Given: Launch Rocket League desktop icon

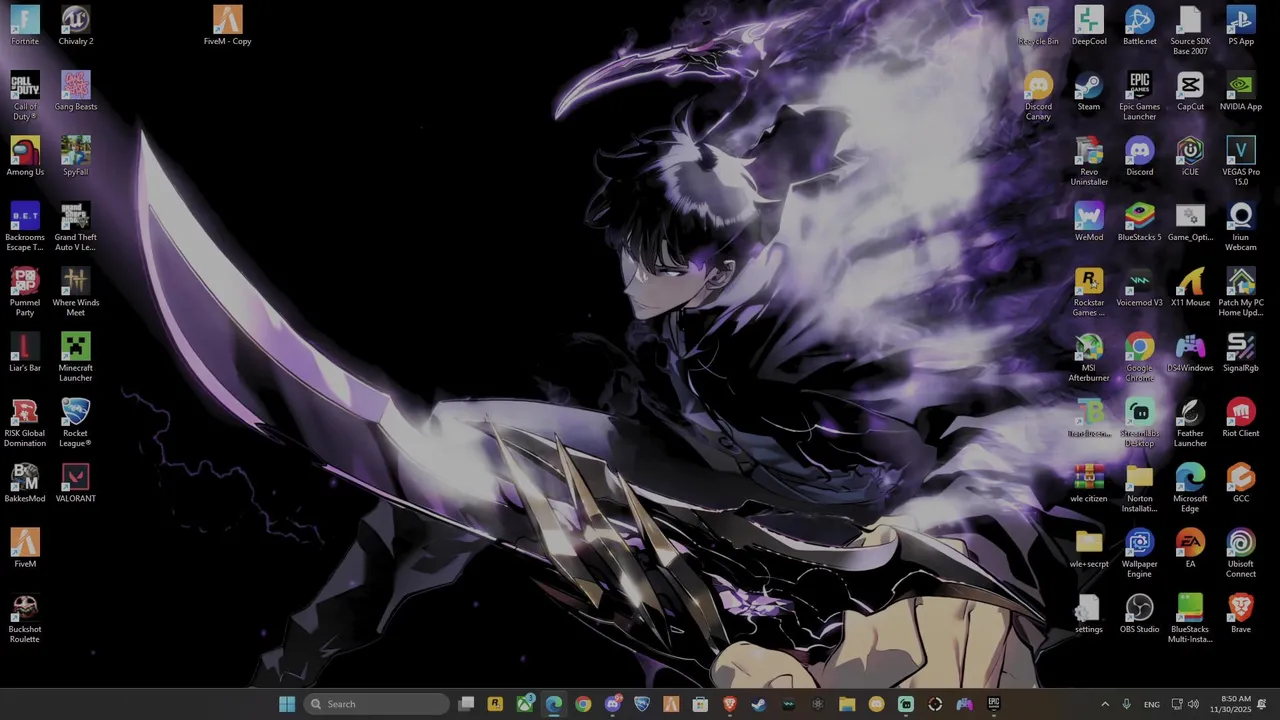Looking at the screenshot, I should coord(76,423).
